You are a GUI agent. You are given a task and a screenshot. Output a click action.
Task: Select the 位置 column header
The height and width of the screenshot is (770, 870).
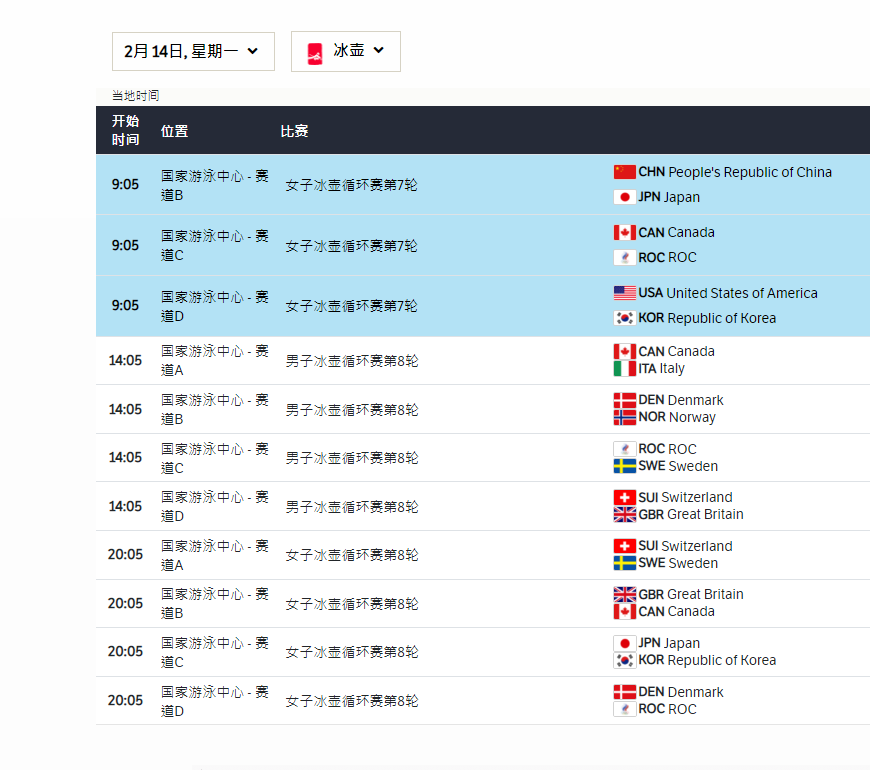pyautogui.click(x=174, y=131)
